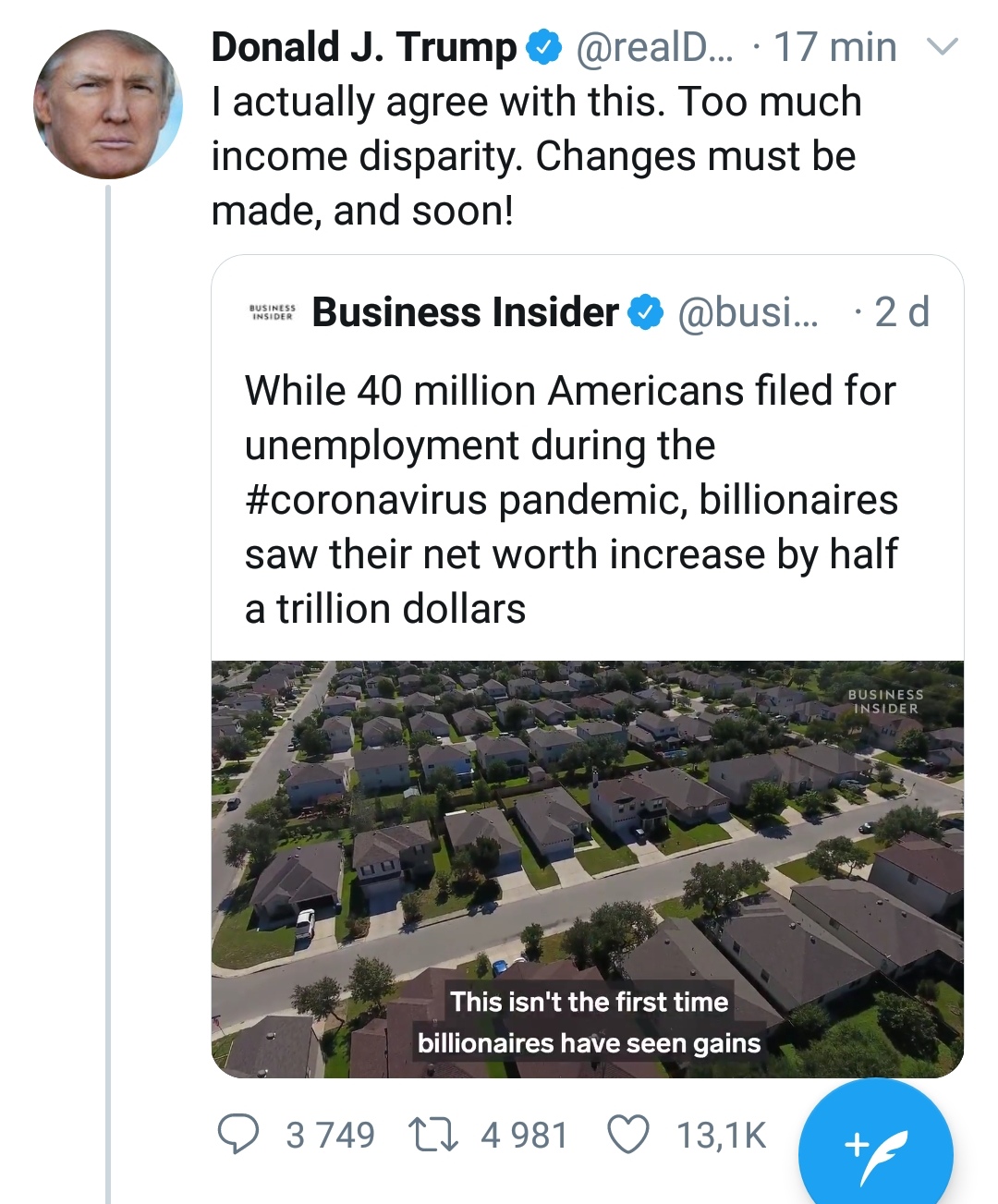Click the 17 min timestamp
998x1204 pixels.
pos(834,47)
